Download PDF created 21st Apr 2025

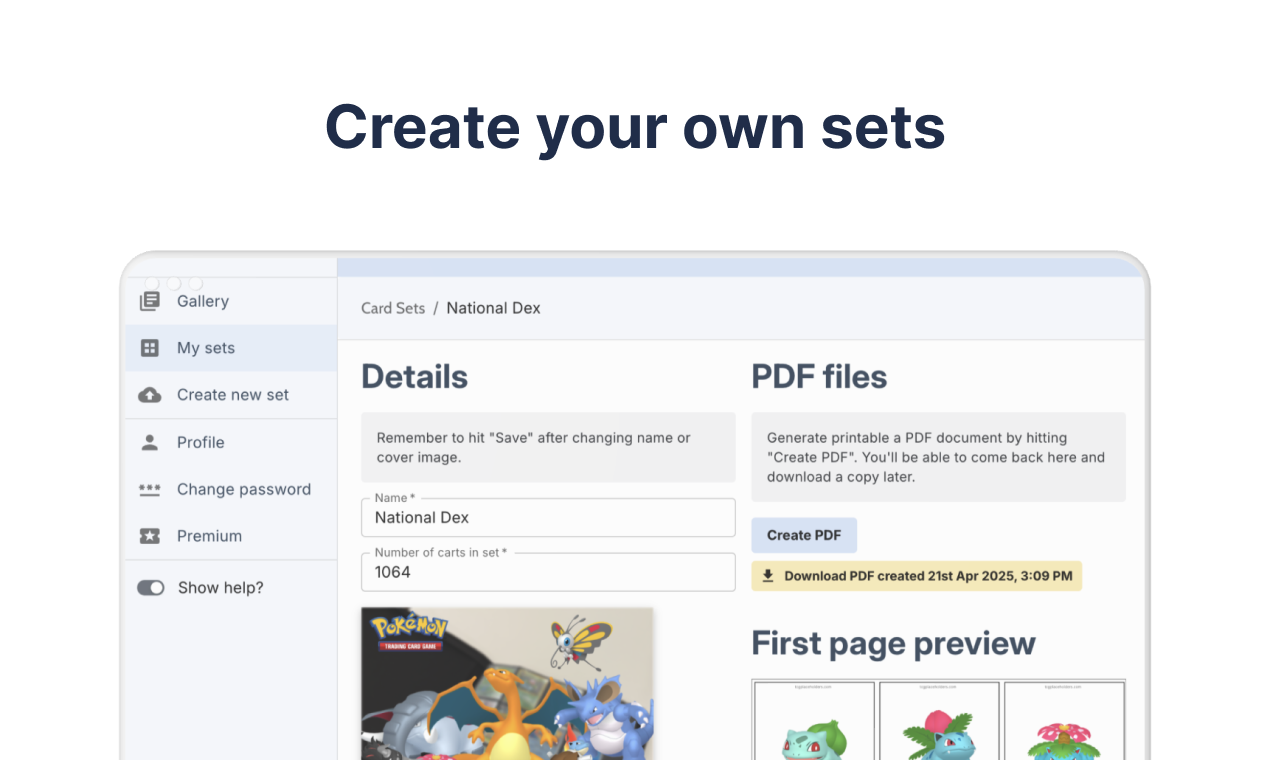pyautogui.click(x=917, y=576)
